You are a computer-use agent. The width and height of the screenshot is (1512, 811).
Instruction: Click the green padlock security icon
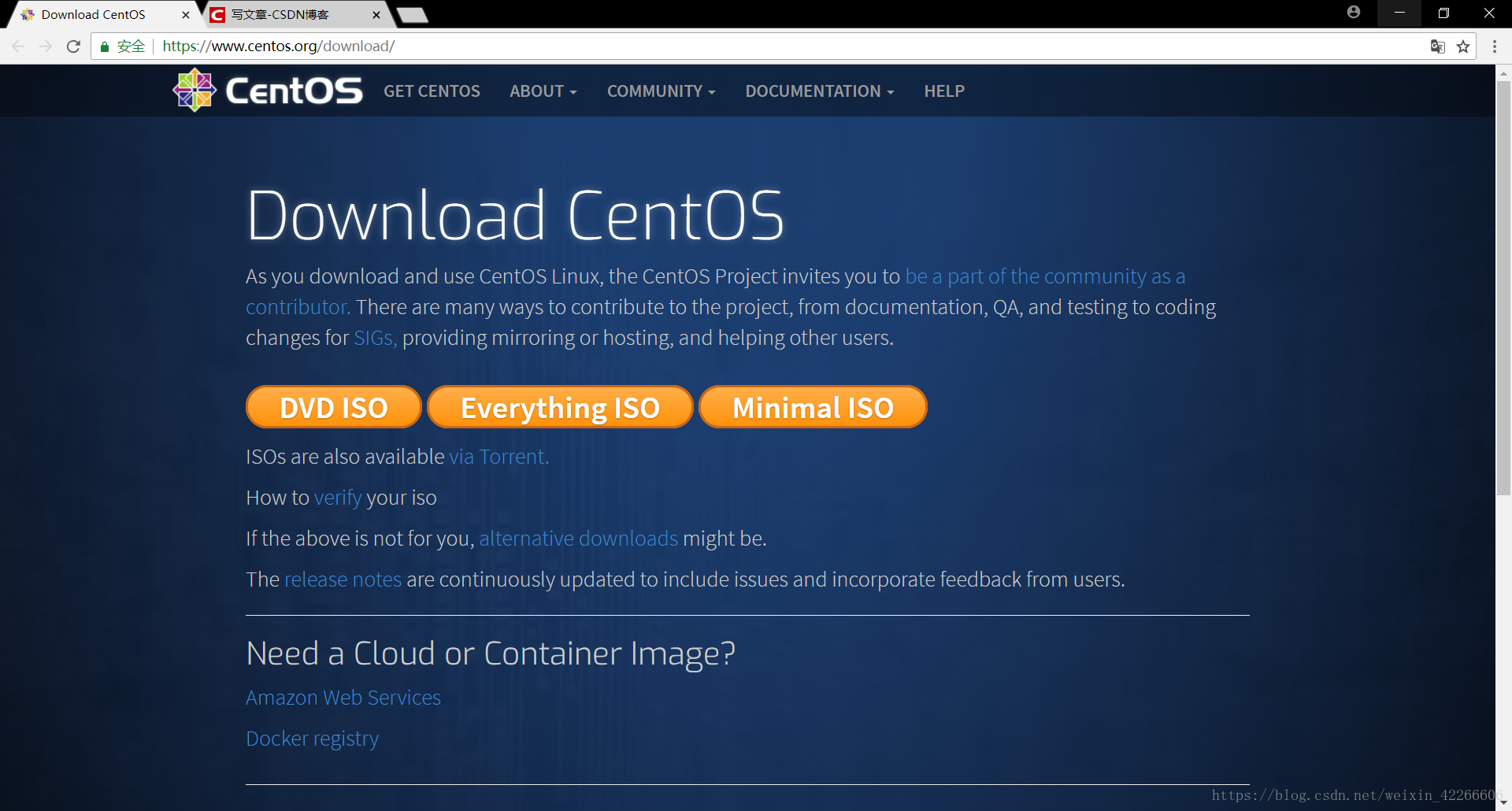click(x=105, y=46)
